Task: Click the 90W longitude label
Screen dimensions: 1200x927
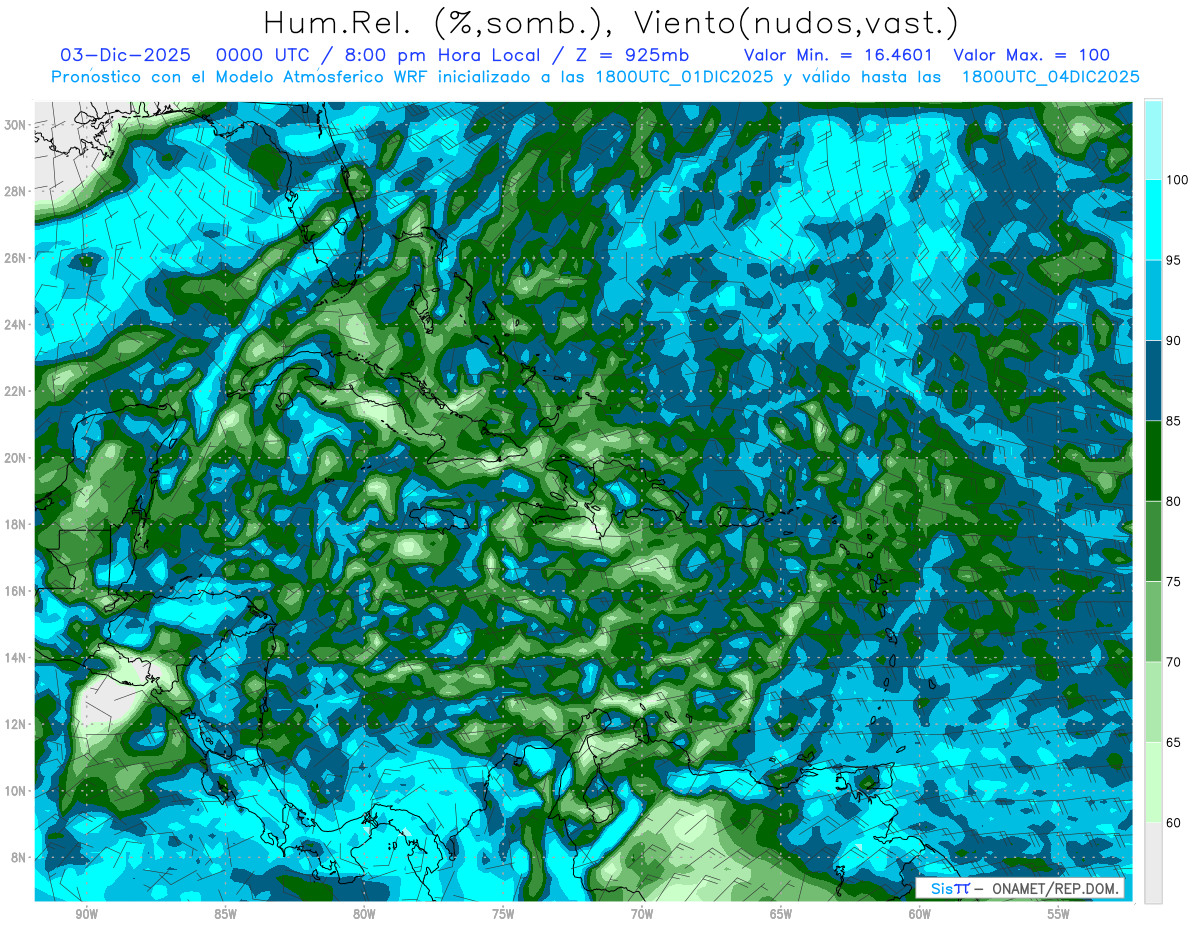Action: [x=86, y=914]
